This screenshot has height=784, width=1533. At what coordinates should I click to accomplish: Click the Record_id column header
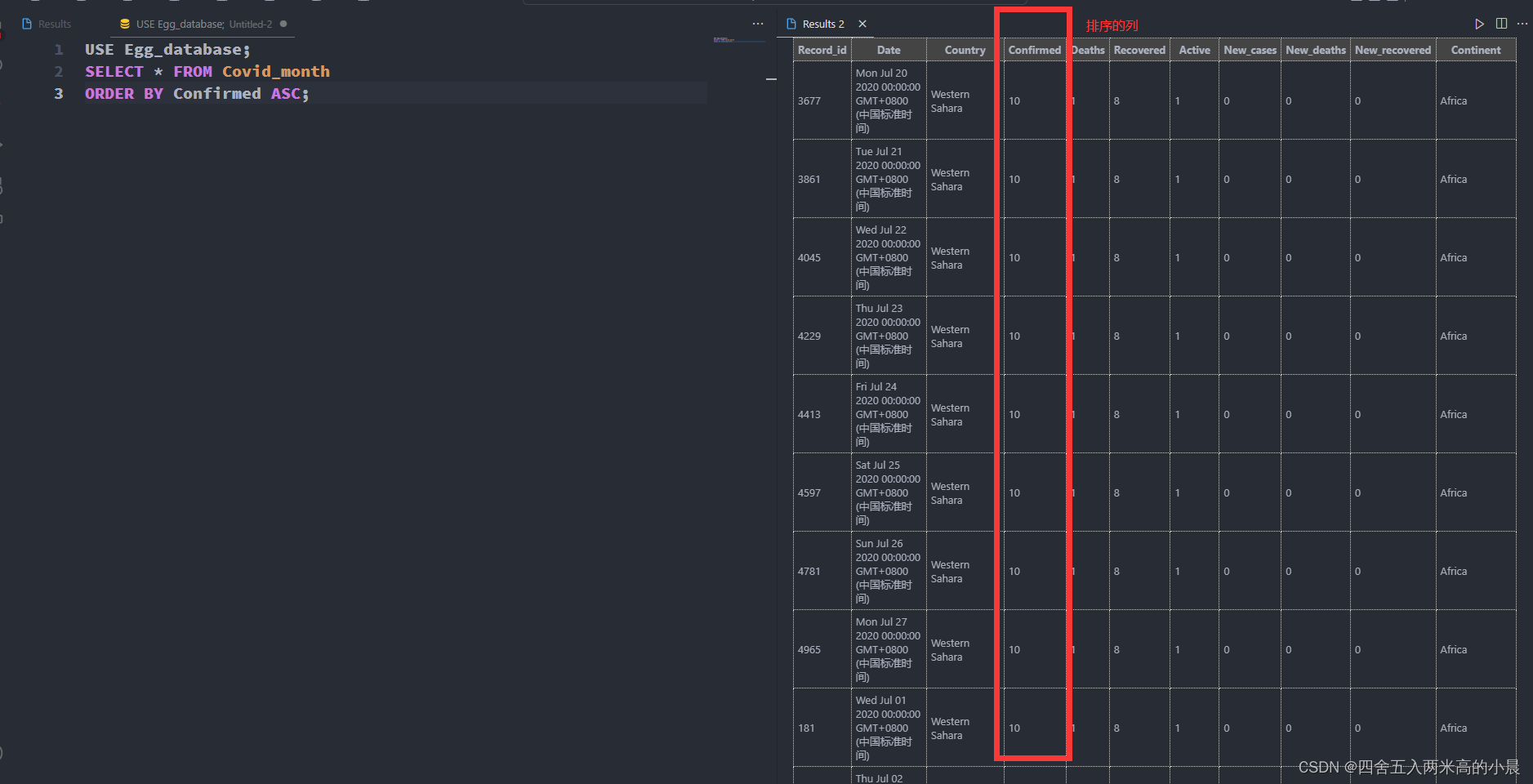[x=822, y=50]
